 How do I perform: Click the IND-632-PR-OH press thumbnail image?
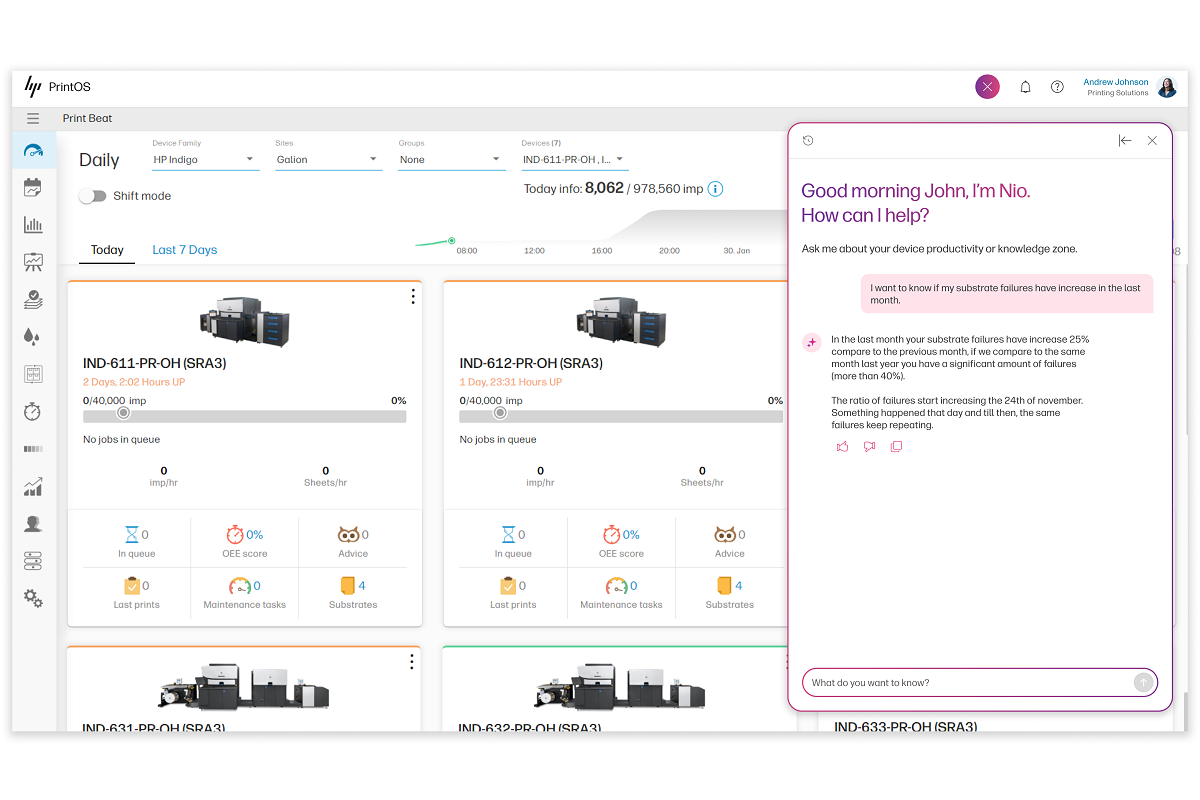pos(620,685)
